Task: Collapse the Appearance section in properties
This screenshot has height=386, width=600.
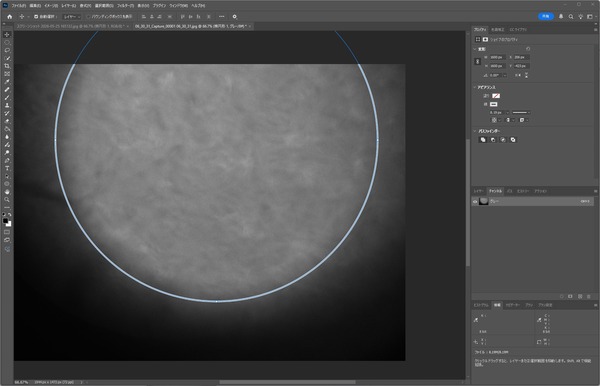Action: 475,88
